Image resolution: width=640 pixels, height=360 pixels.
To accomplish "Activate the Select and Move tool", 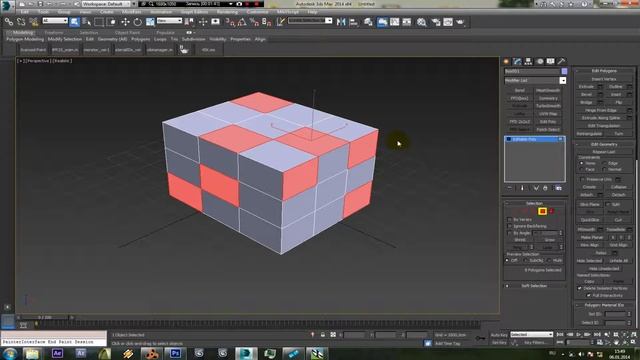I will 125,22.
